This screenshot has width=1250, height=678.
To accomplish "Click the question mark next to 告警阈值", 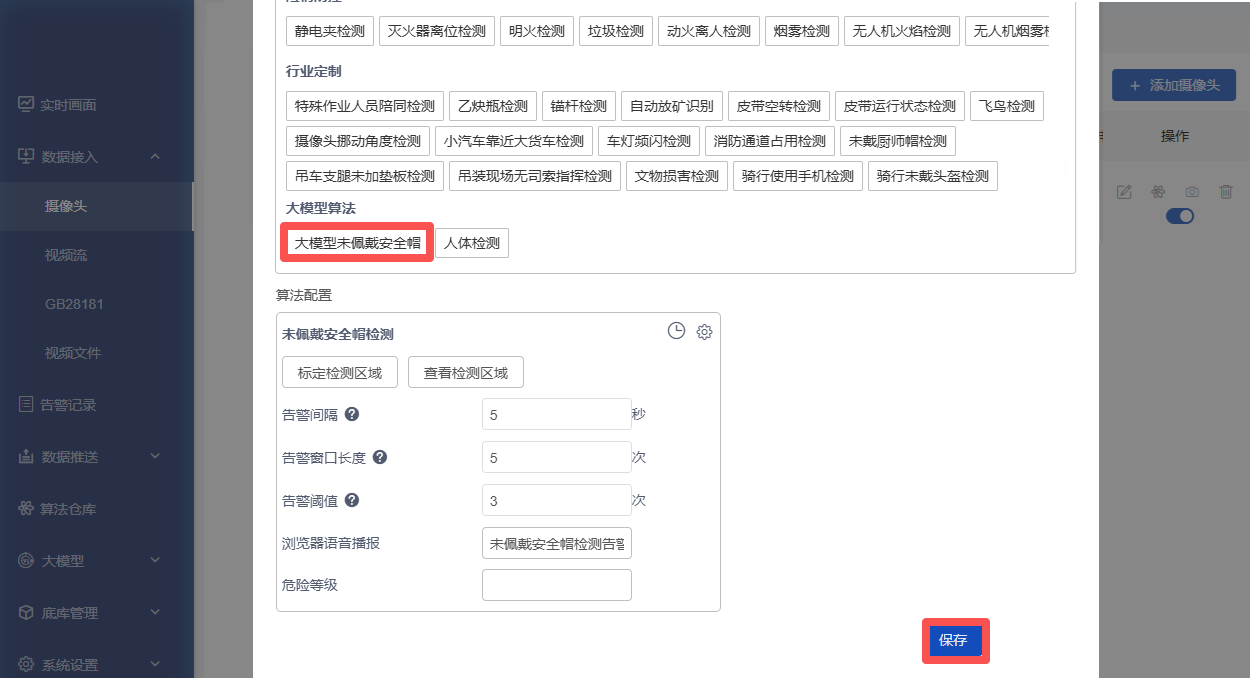I will pos(352,501).
